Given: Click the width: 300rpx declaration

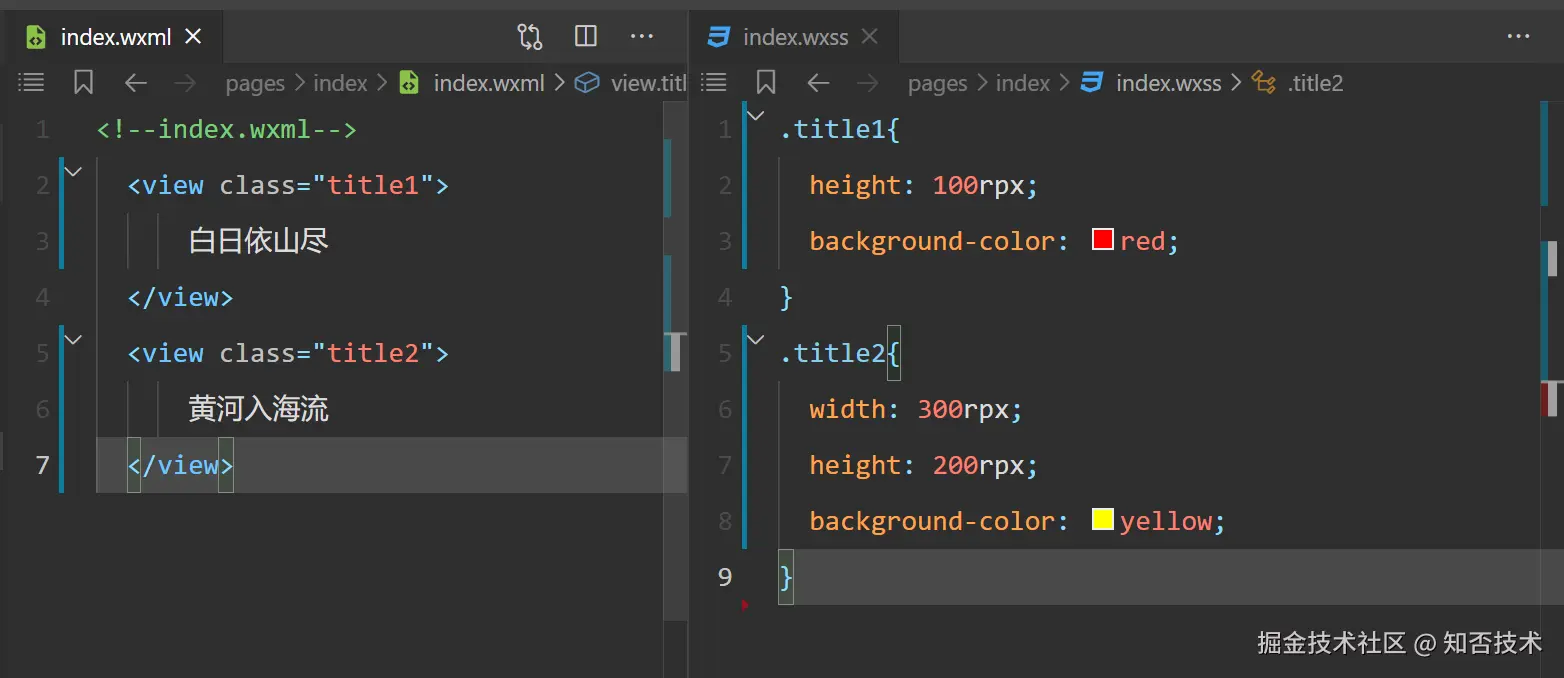Looking at the screenshot, I should tap(916, 409).
